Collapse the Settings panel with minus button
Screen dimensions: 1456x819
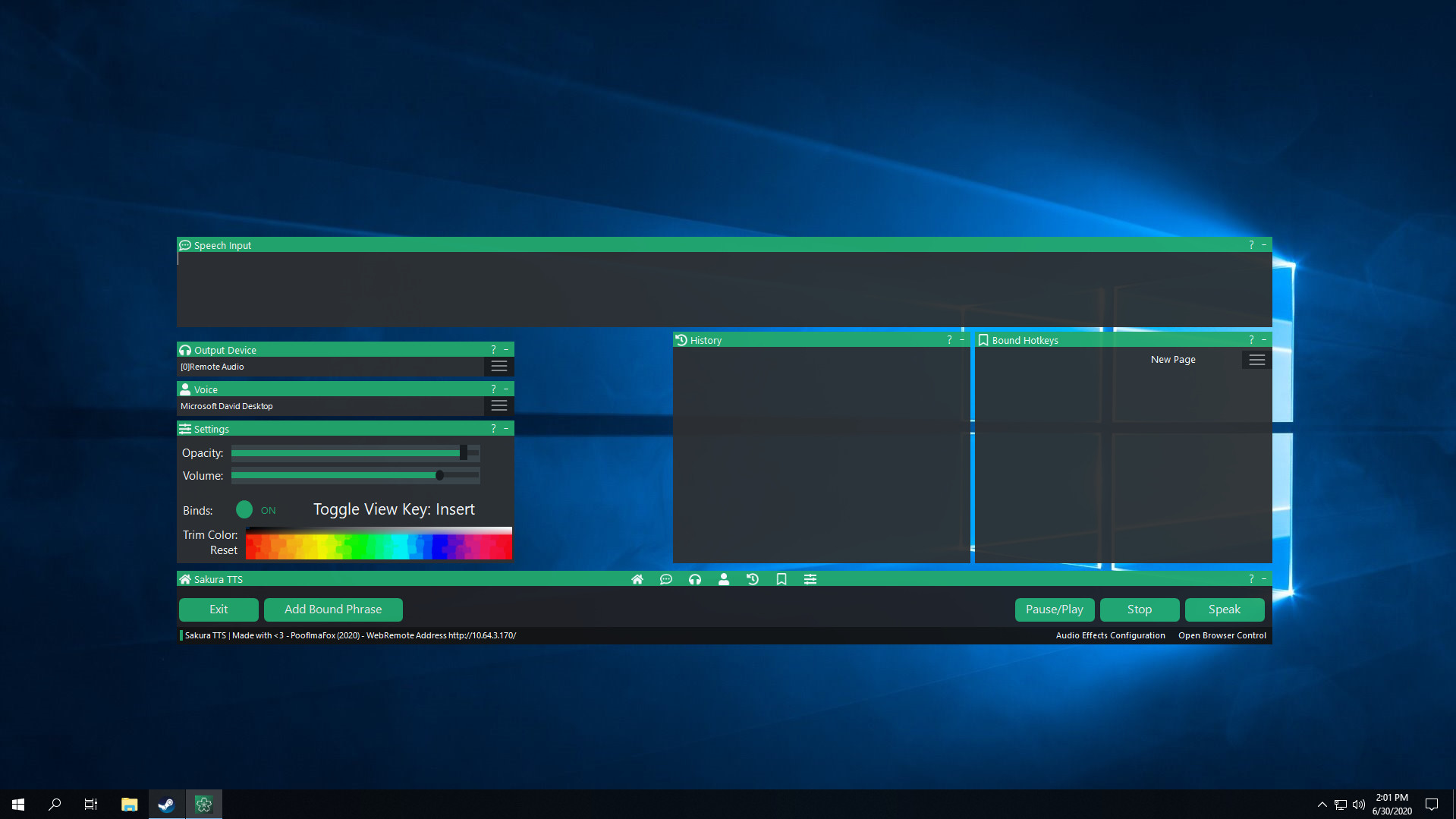click(506, 429)
